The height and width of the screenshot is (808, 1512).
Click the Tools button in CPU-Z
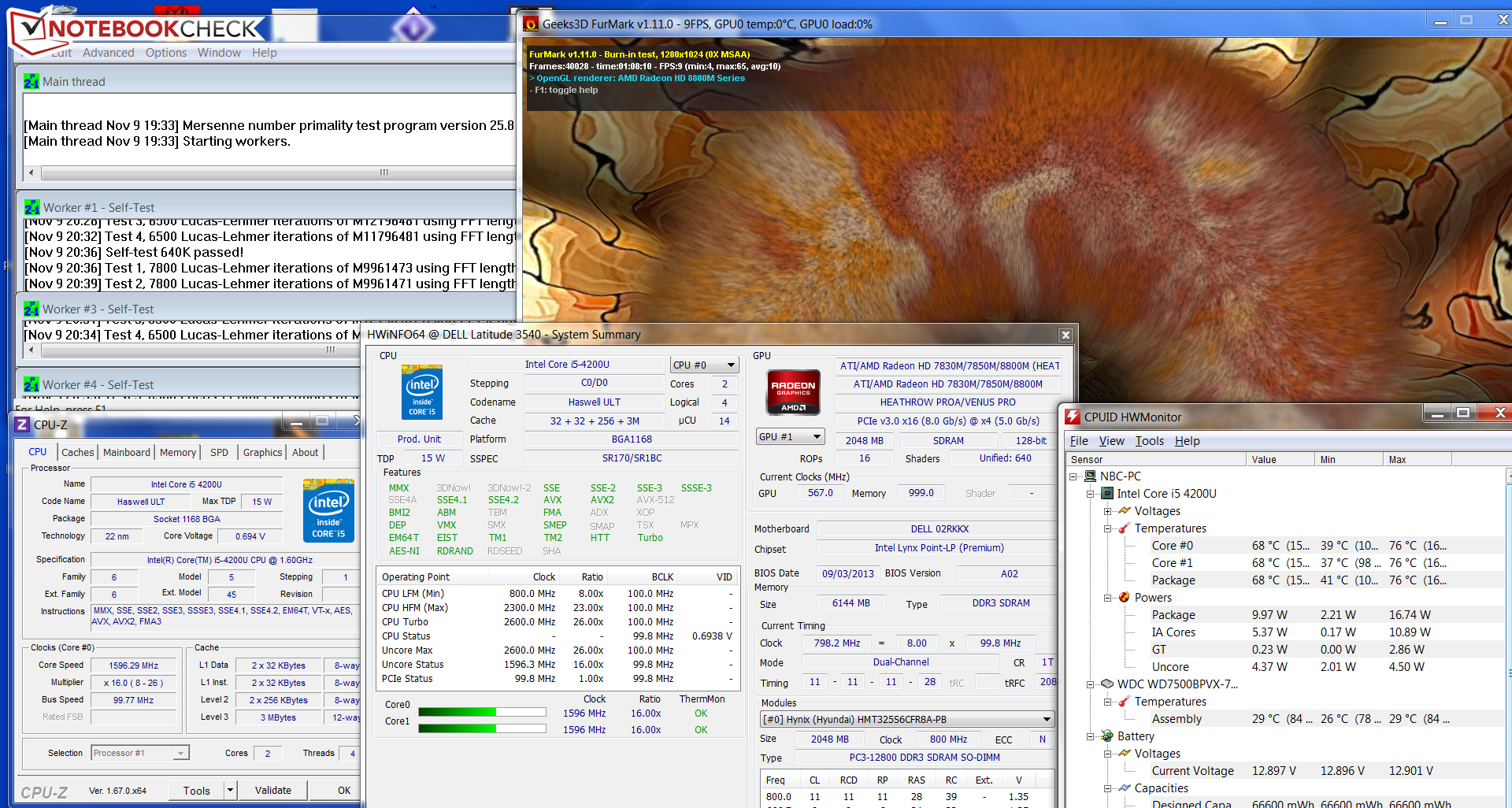(x=197, y=790)
